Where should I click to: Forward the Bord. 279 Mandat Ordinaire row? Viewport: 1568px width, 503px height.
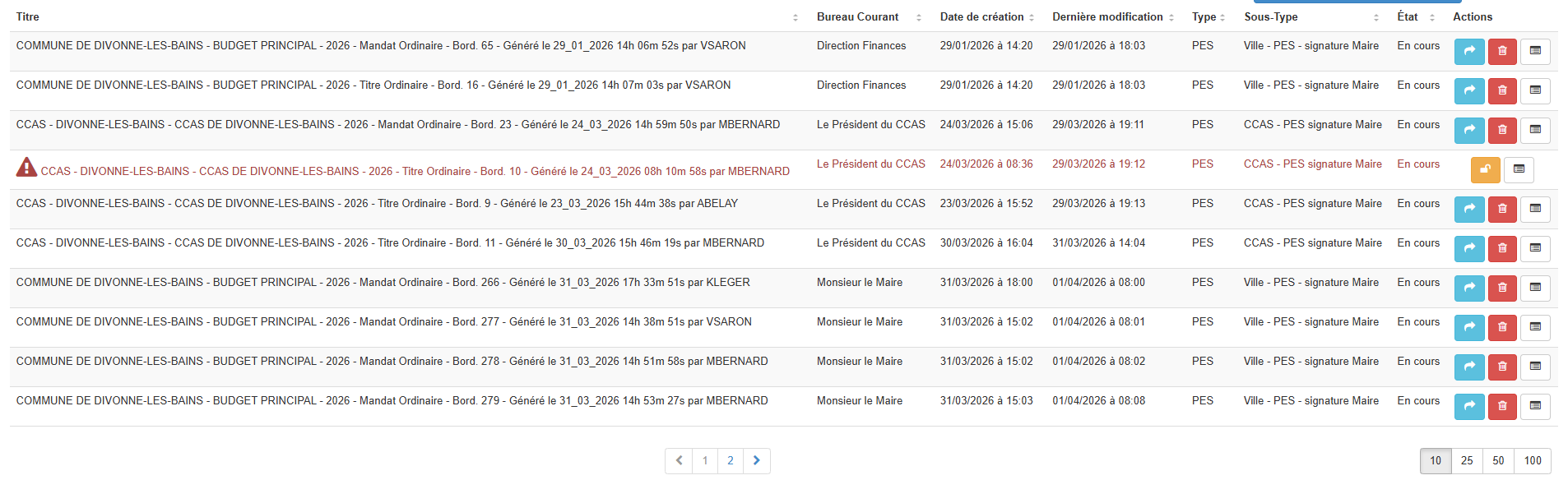click(x=1469, y=407)
